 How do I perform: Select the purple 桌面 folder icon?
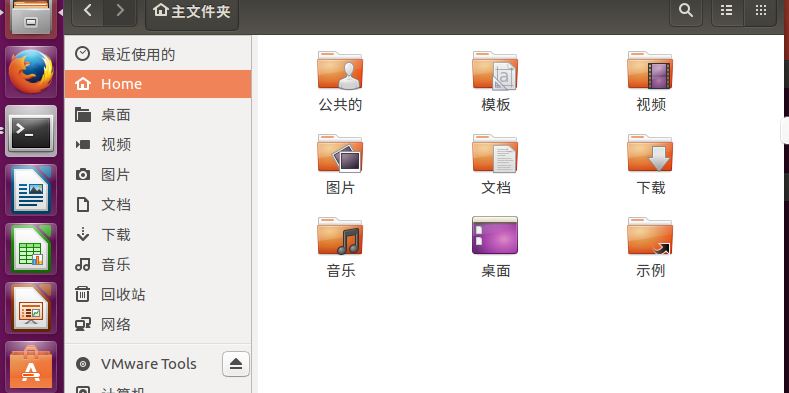[x=495, y=235]
